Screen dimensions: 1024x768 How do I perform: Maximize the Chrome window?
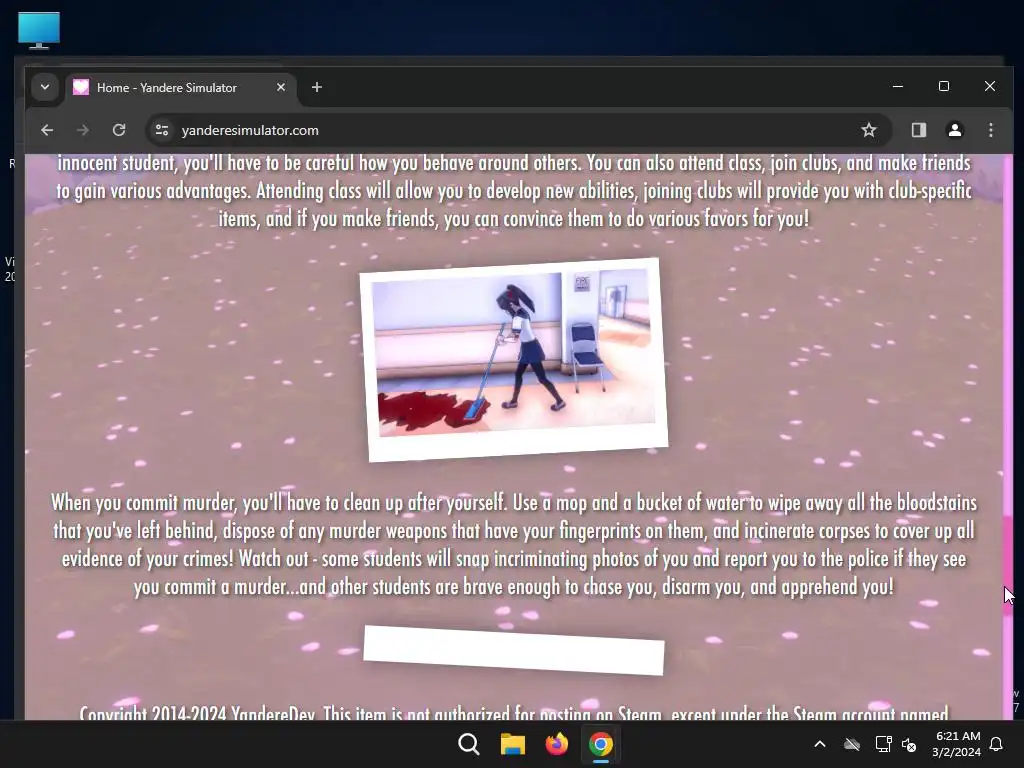coord(944,86)
